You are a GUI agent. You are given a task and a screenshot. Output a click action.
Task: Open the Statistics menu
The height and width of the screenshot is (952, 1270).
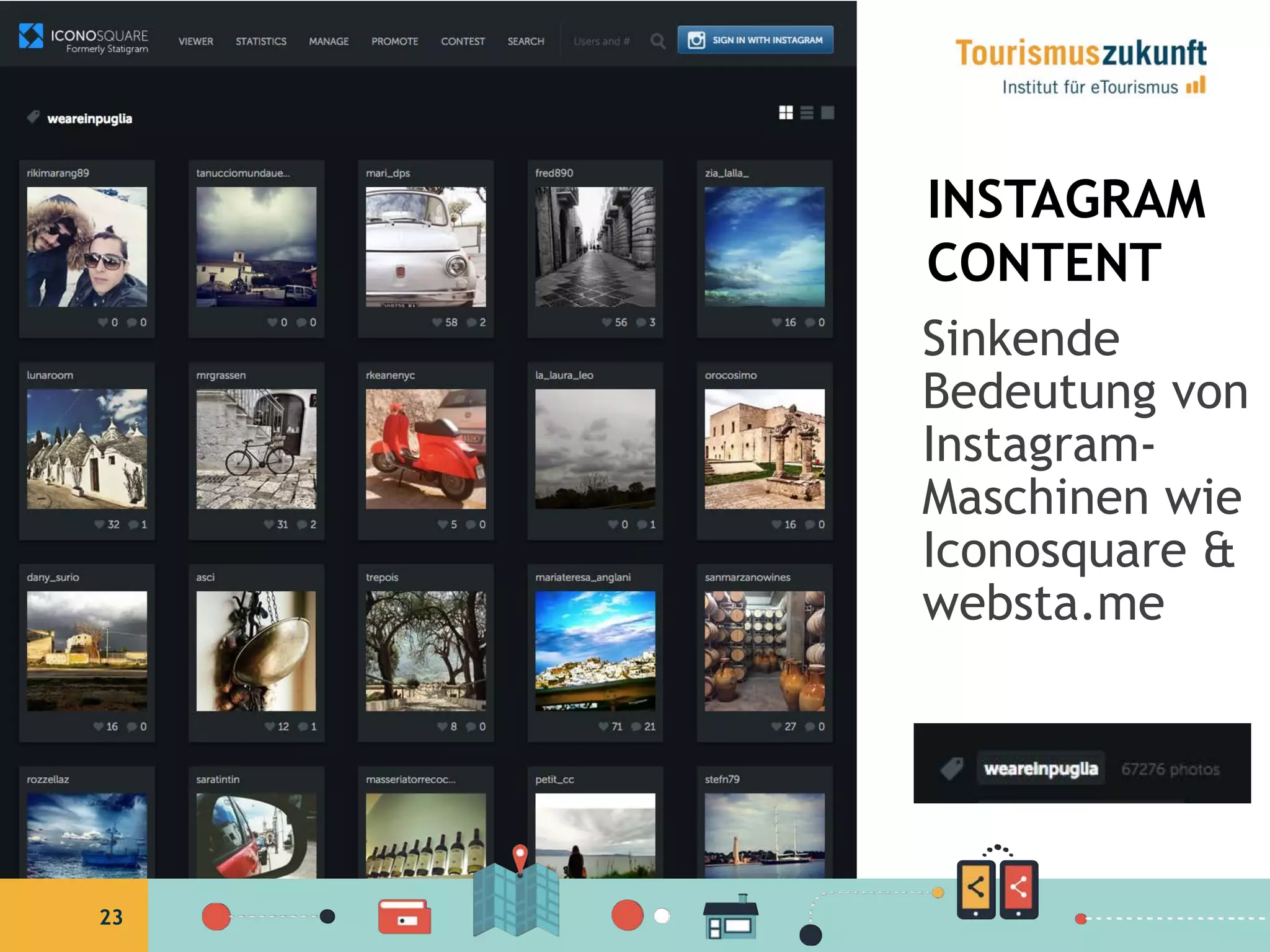(261, 42)
